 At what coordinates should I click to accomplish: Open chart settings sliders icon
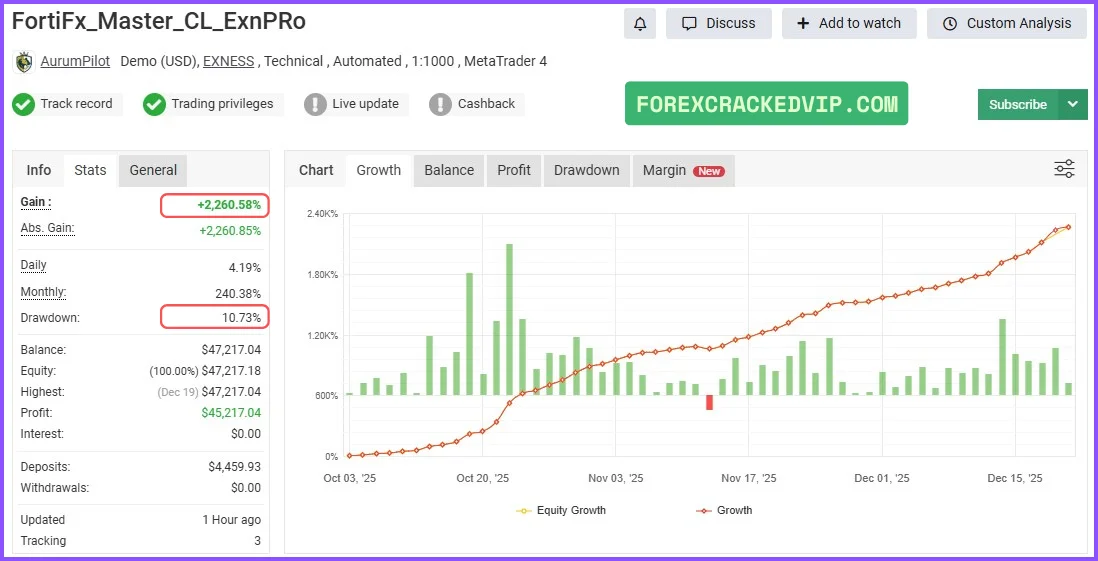click(x=1064, y=169)
